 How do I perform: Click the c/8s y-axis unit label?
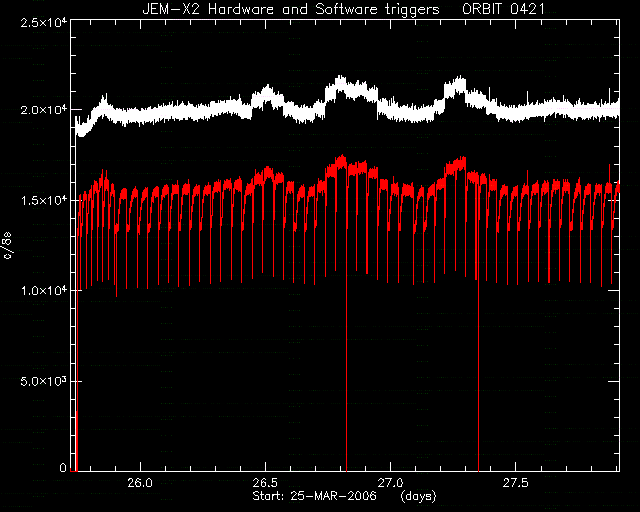point(7,246)
